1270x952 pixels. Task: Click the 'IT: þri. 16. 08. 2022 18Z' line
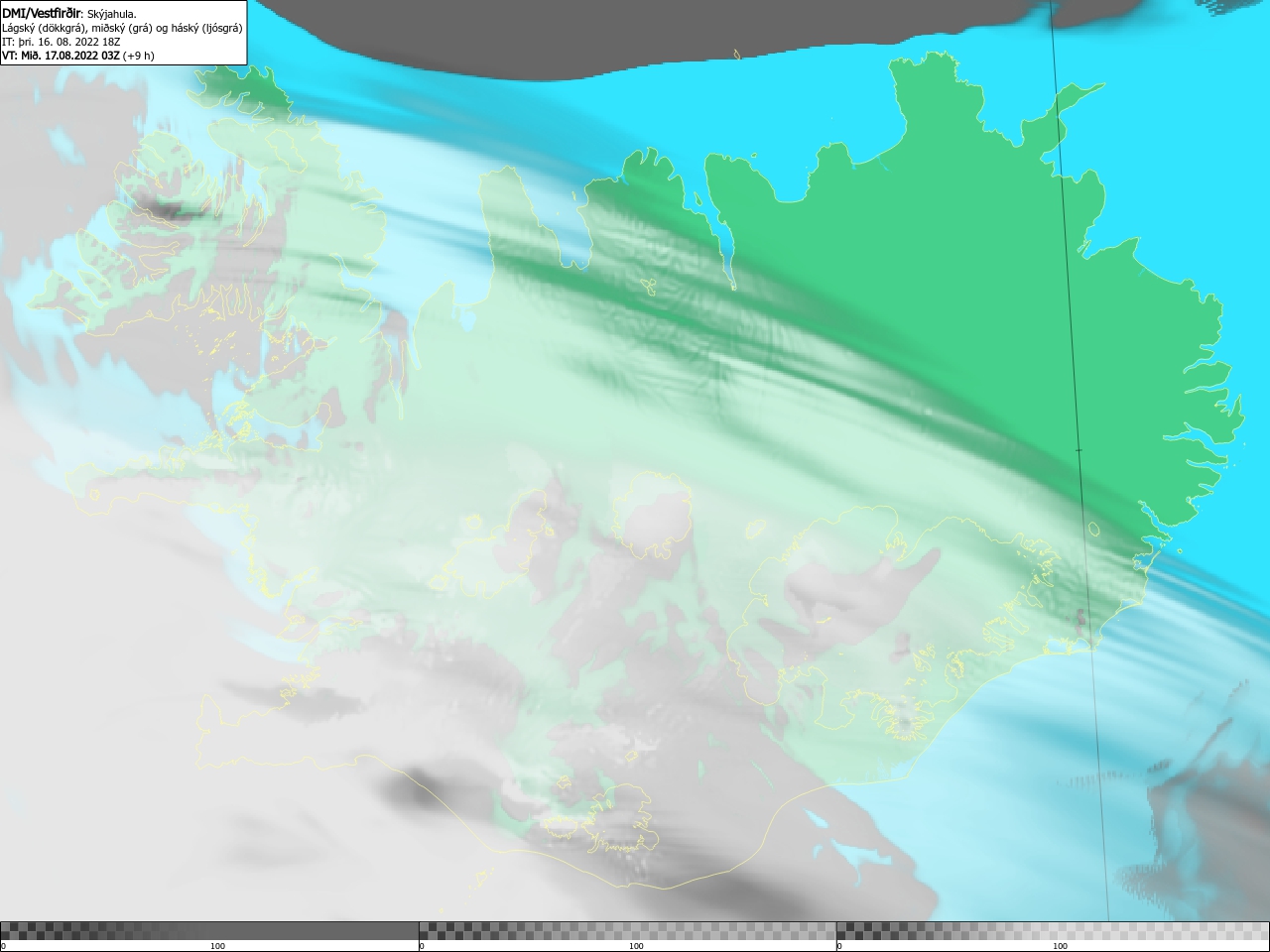[x=60, y=42]
